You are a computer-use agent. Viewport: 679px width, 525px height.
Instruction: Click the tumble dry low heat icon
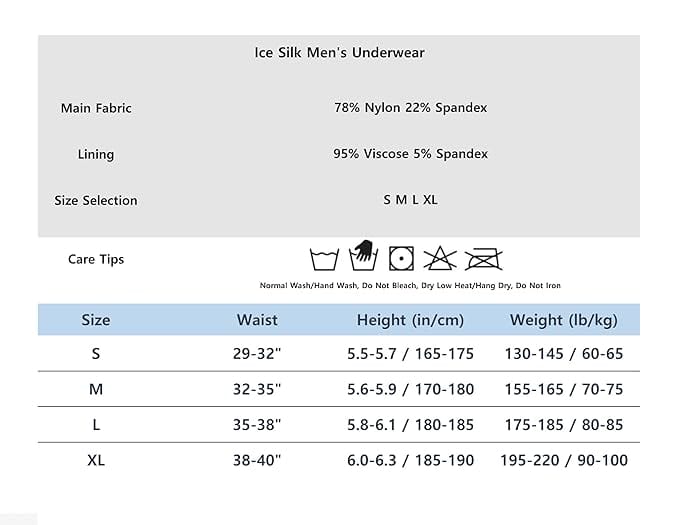point(401,258)
